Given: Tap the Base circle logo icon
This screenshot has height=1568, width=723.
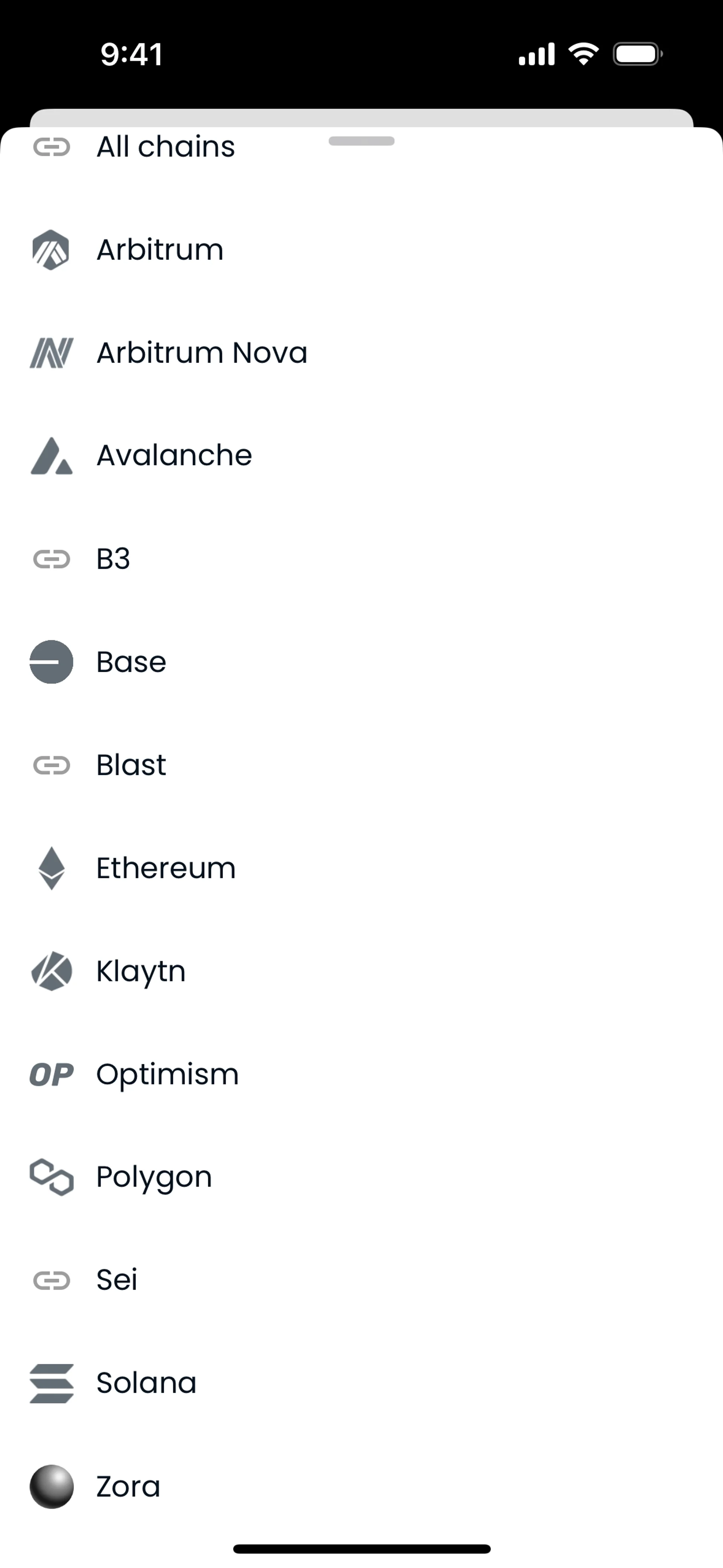Looking at the screenshot, I should [x=51, y=662].
